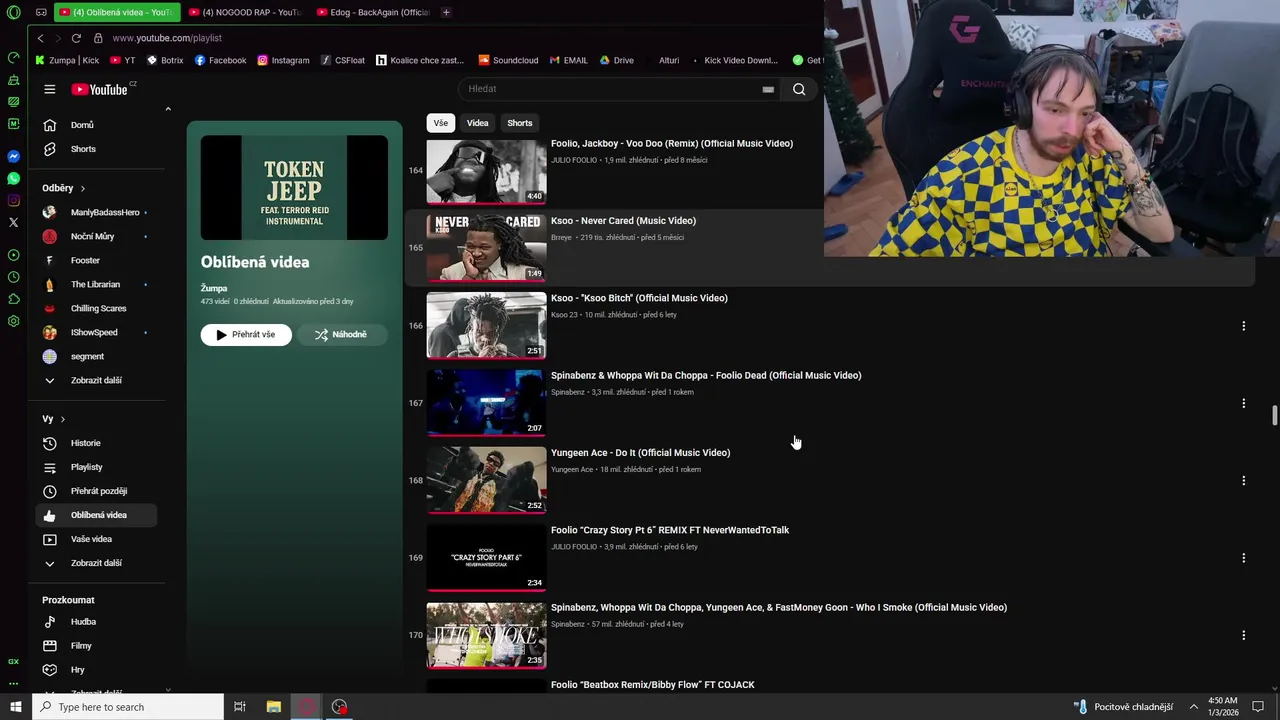Open the Zumpa | Kick bookmark

click(x=67, y=60)
